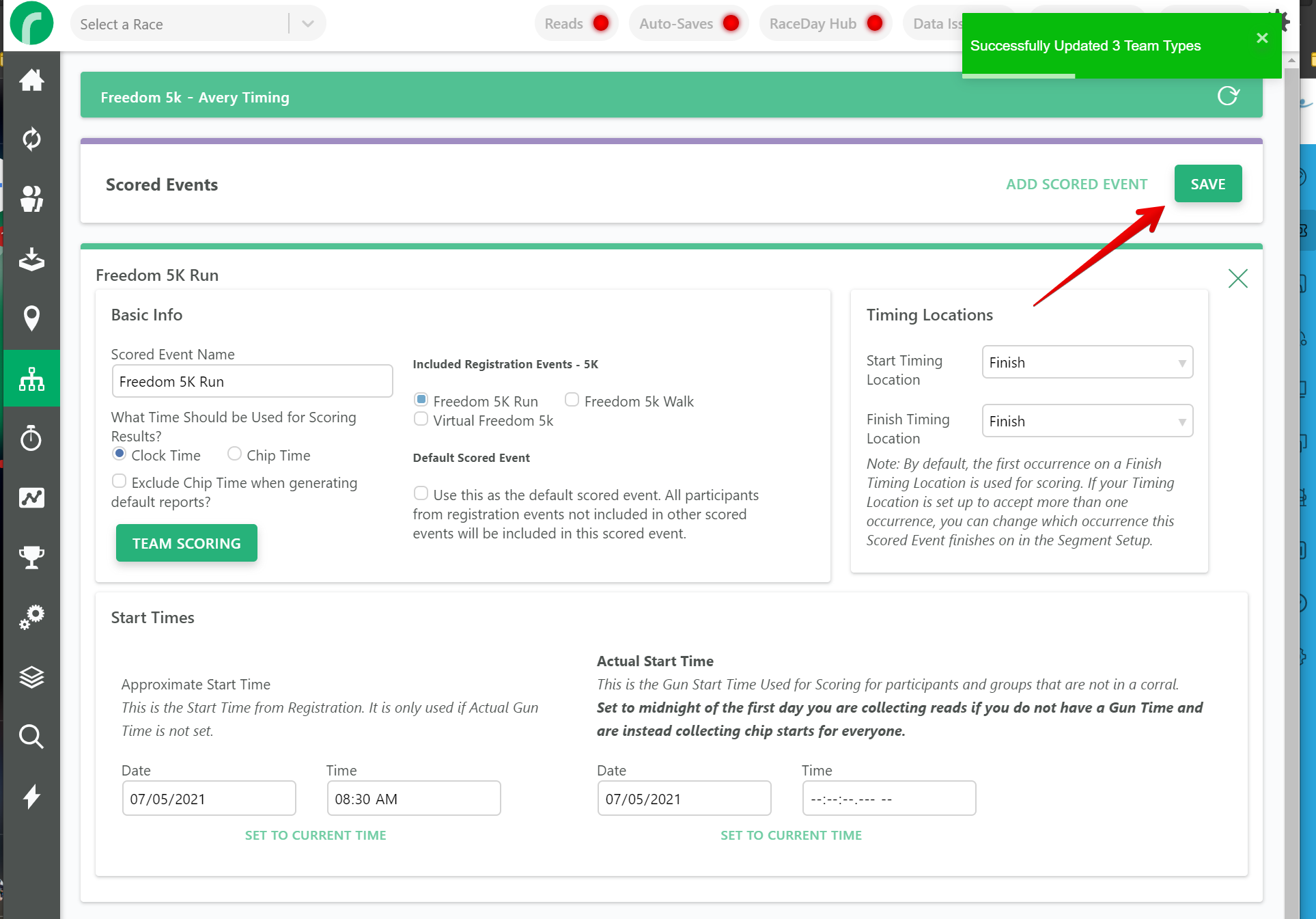Open the stacked layers sidebar icon
This screenshot has width=1316, height=919.
[31, 677]
